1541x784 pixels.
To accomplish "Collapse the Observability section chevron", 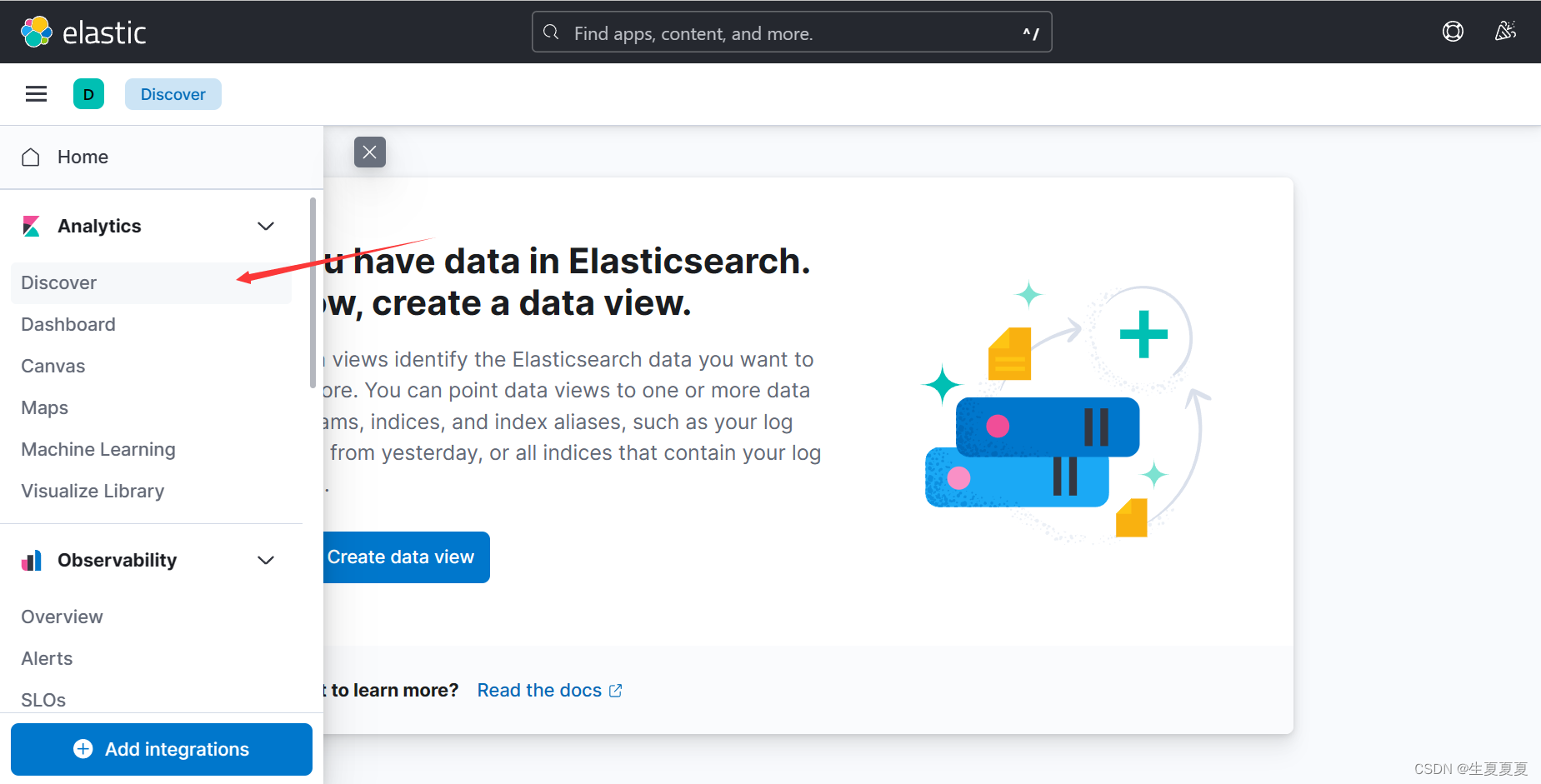I will point(266,560).
